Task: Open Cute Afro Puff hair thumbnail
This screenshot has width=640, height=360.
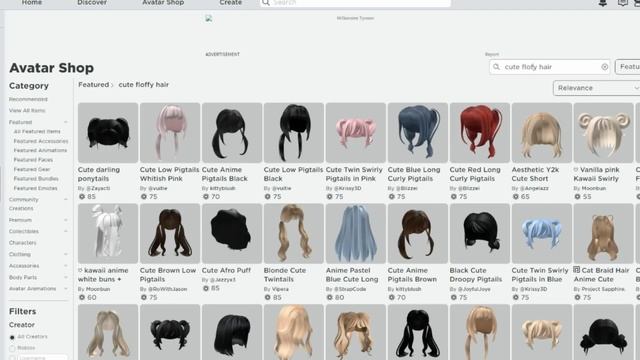Action: [232, 233]
